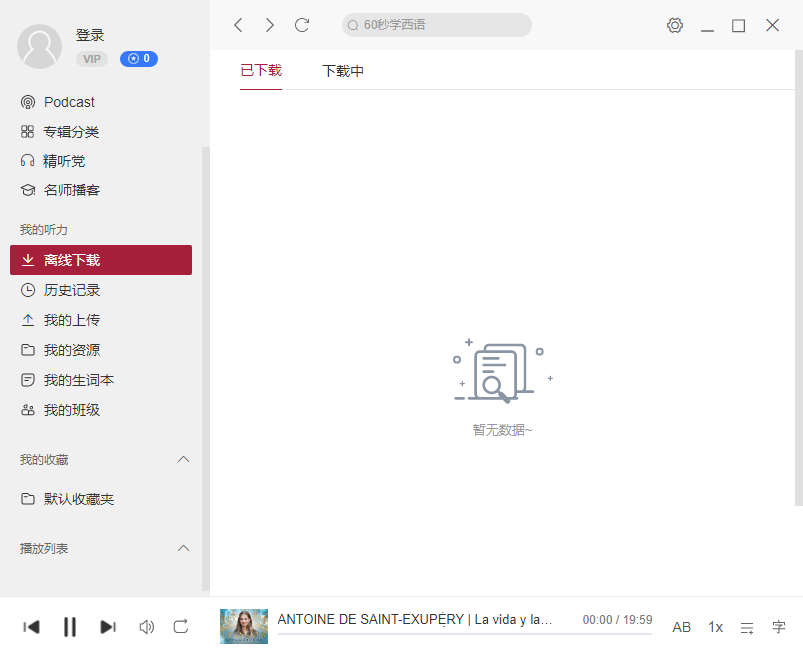The width and height of the screenshot is (803, 656).
Task: Click the 登录 login link
Action: point(90,35)
